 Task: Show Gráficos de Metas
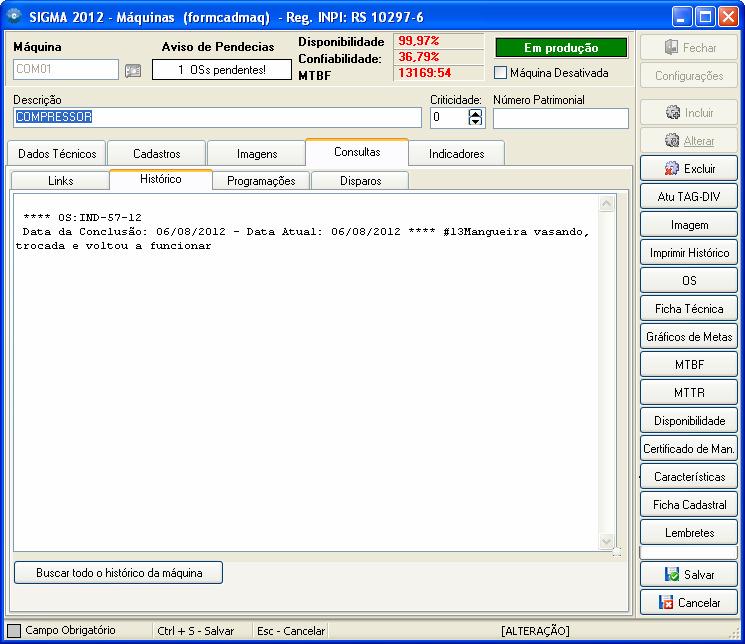pos(689,336)
